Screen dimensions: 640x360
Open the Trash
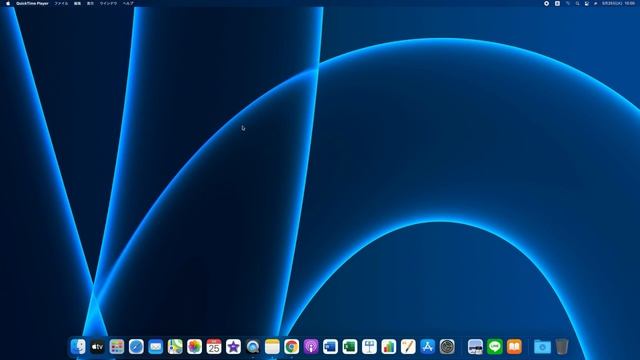coord(562,347)
